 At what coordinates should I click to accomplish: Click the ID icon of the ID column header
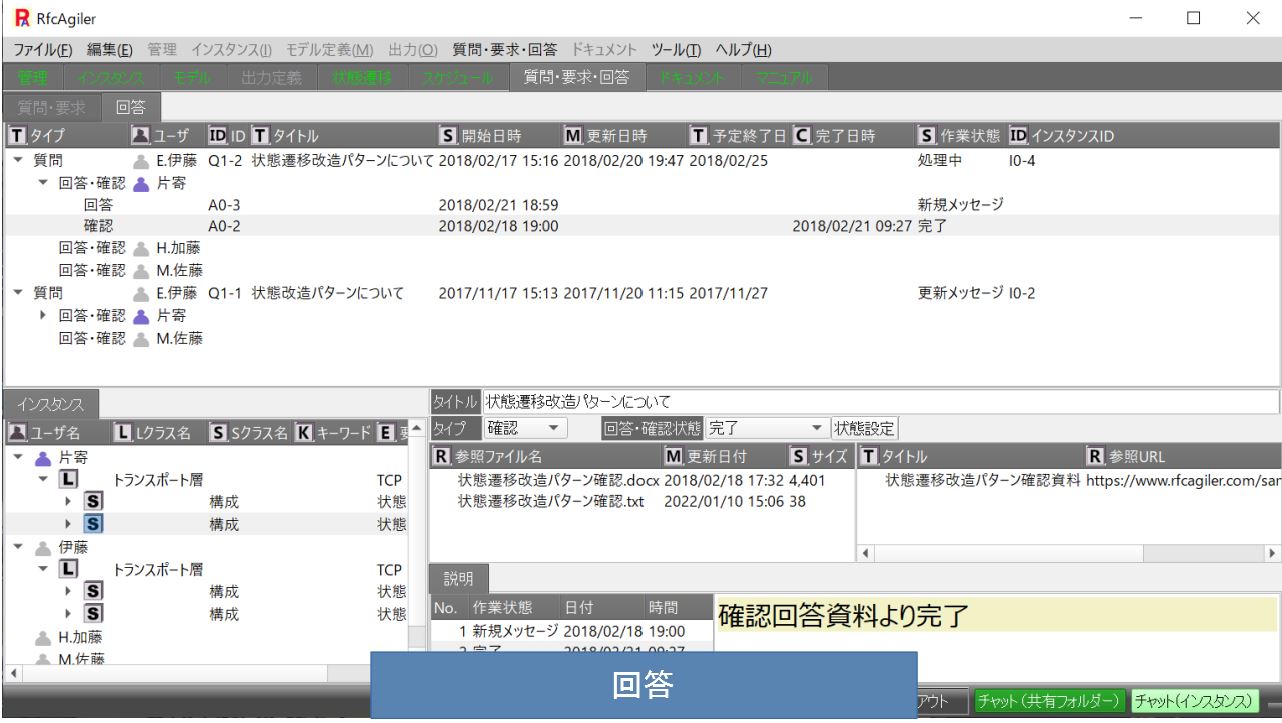coord(217,135)
